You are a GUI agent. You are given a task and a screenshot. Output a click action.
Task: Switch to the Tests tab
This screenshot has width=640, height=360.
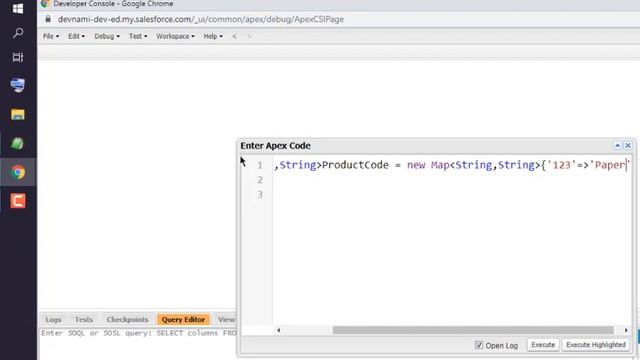[84, 320]
